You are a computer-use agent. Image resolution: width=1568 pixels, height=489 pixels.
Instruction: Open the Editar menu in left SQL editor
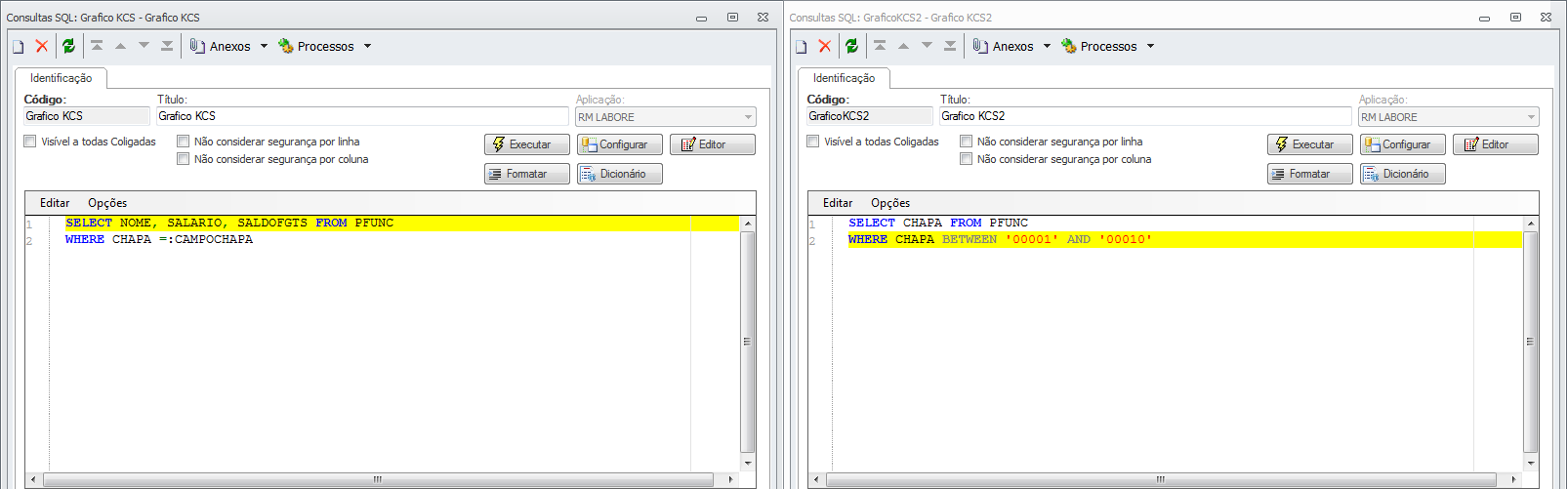(x=55, y=203)
